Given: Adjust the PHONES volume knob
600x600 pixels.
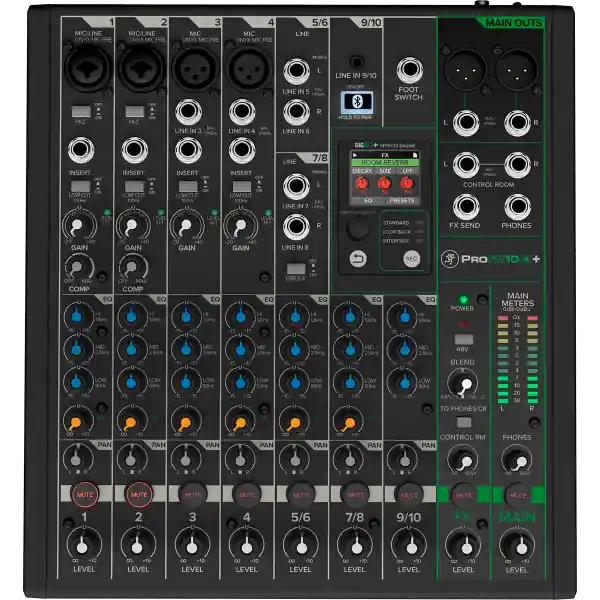Looking at the screenshot, I should click(517, 459).
